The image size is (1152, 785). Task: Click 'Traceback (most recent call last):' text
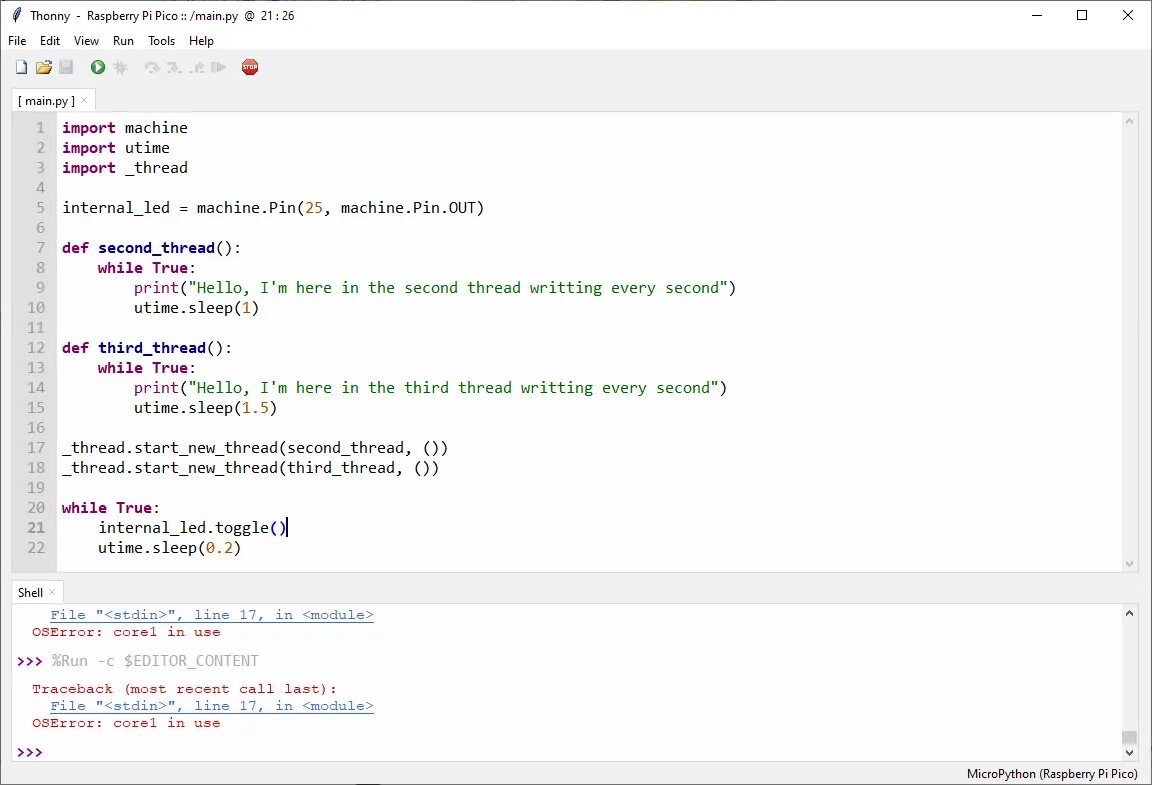coord(184,689)
